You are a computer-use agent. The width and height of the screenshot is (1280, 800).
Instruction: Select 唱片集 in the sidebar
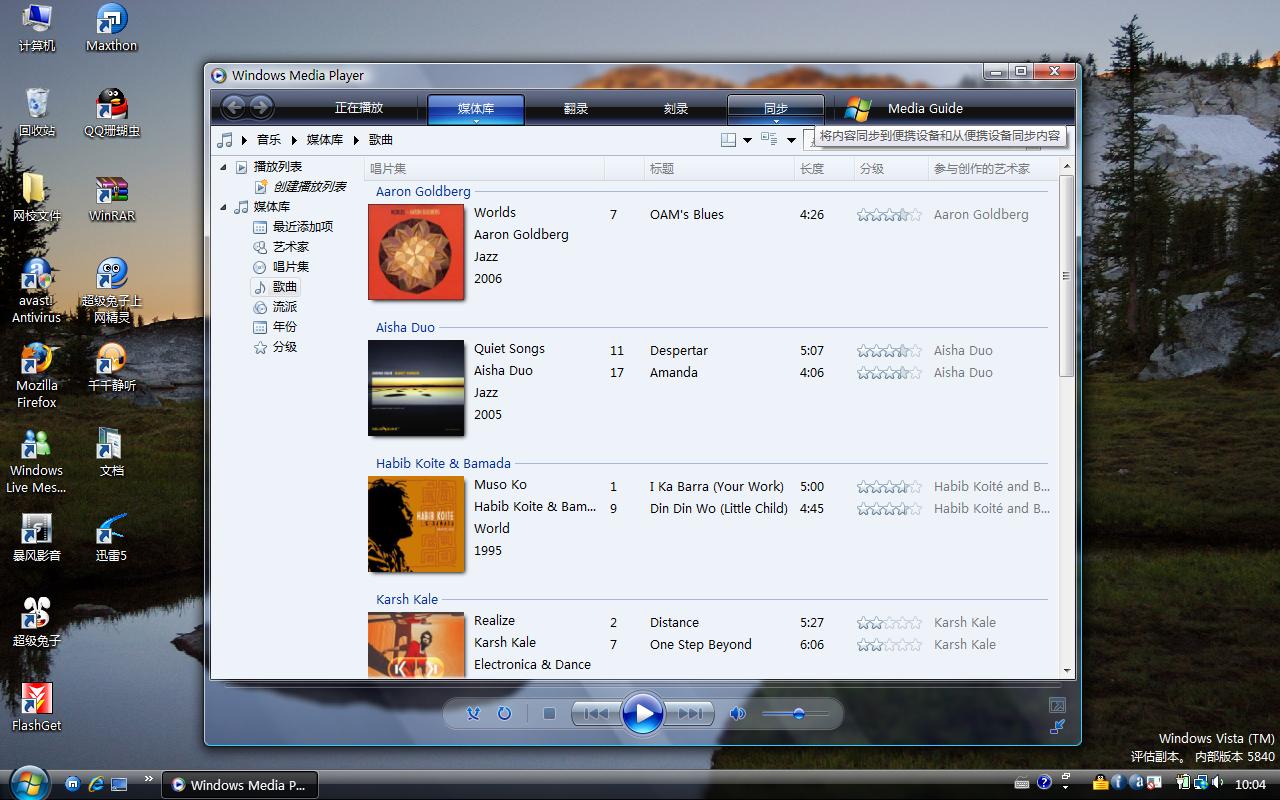[291, 267]
